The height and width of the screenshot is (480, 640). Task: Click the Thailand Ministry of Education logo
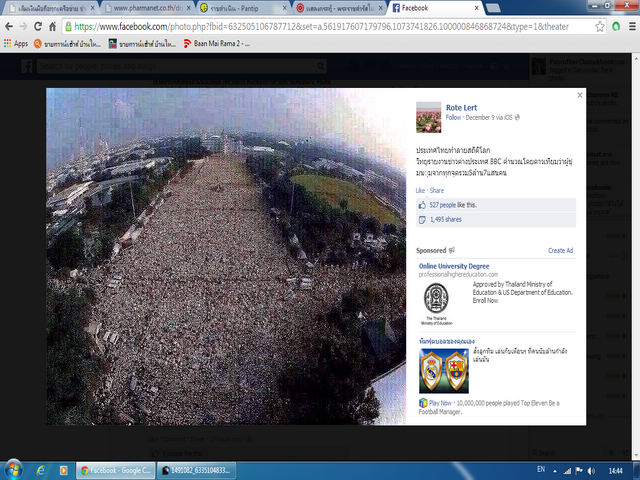tap(436, 304)
